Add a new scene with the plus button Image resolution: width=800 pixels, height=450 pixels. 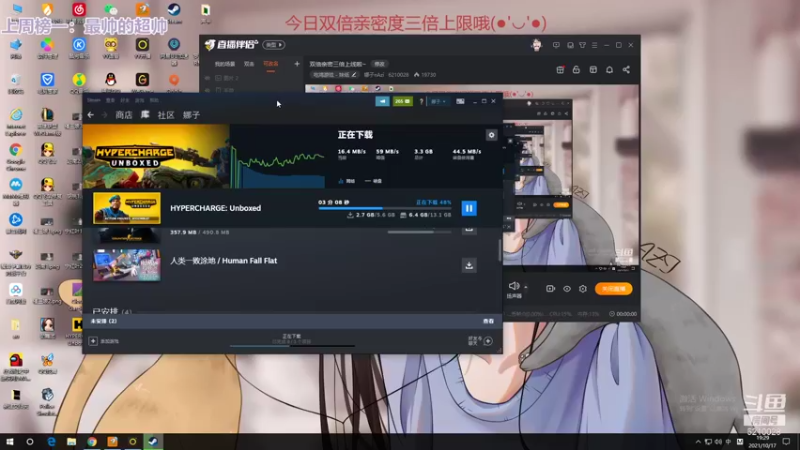tap(297, 64)
